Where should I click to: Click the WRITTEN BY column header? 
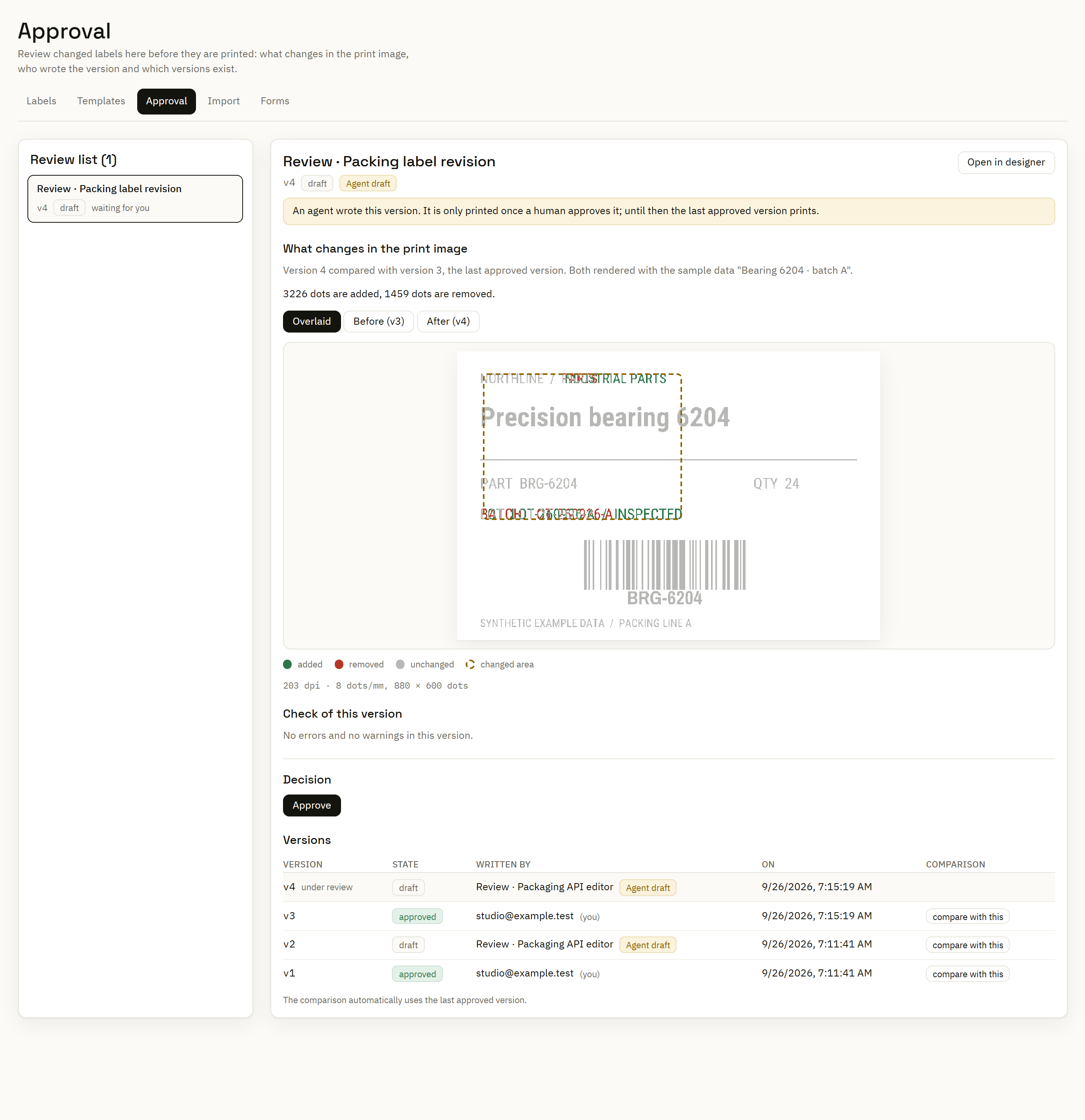[x=503, y=865]
